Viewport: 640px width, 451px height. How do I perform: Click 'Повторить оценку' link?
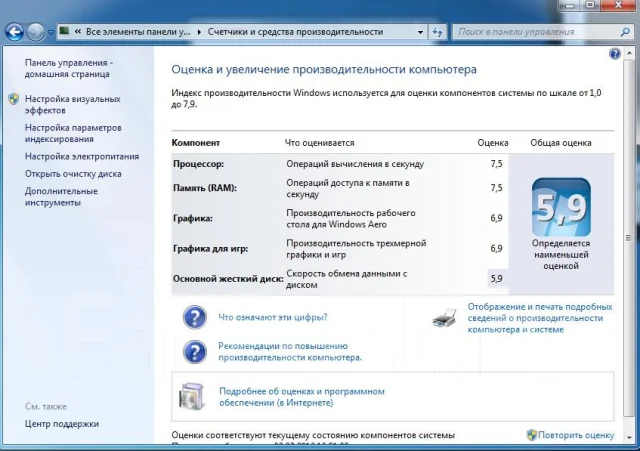coord(576,435)
